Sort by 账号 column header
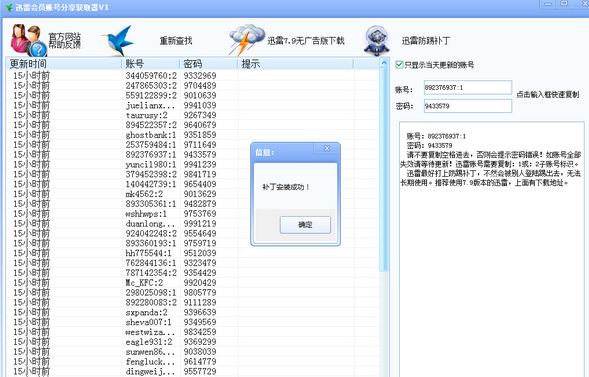The height and width of the screenshot is (377, 589). pyautogui.click(x=151, y=64)
